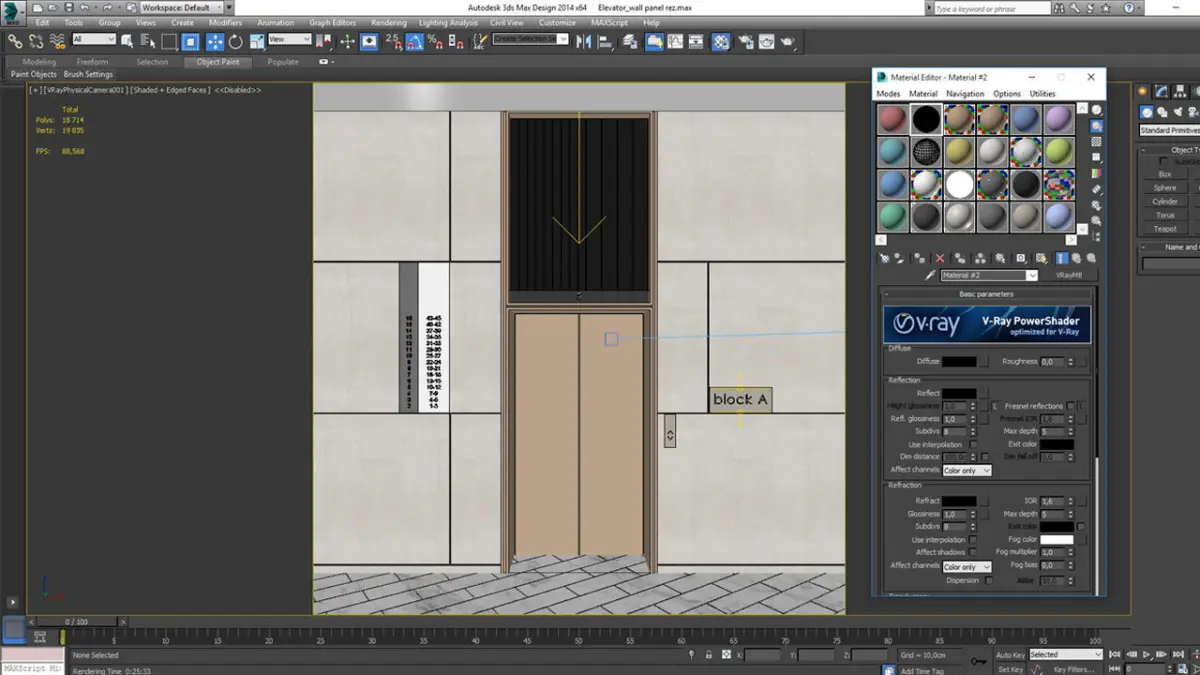
Task: Switch to the Freeform ribbon tab
Action: pyautogui.click(x=92, y=62)
